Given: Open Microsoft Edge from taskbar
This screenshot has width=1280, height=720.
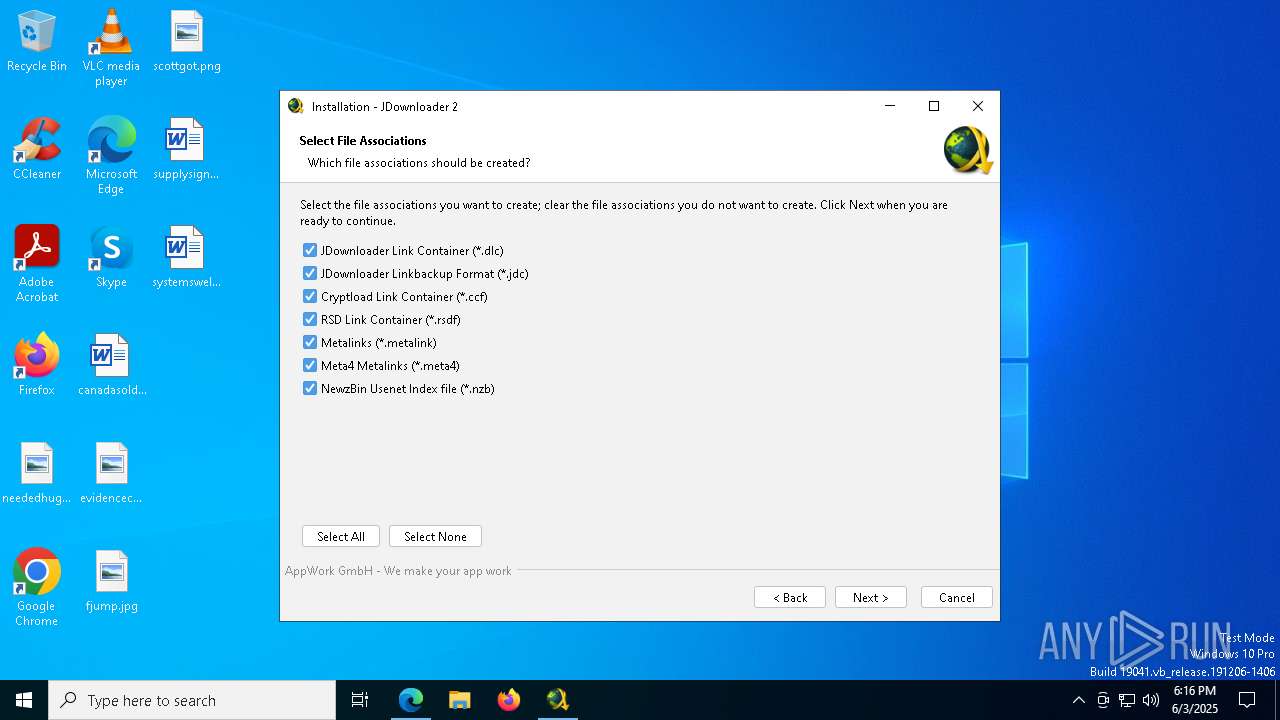Looking at the screenshot, I should pos(411,700).
